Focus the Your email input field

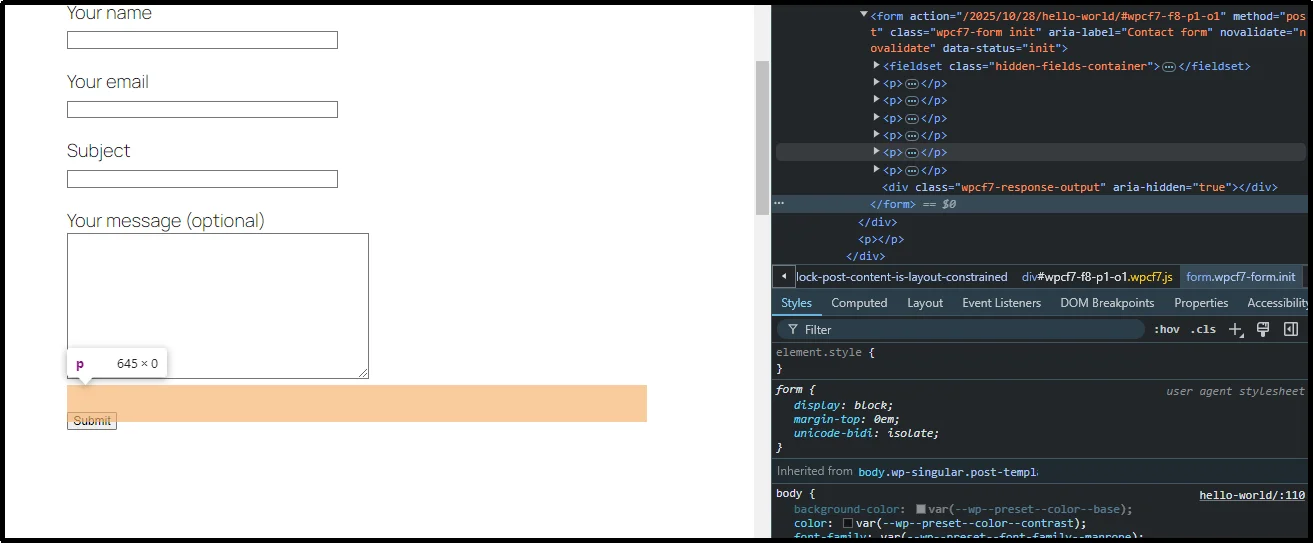click(202, 109)
